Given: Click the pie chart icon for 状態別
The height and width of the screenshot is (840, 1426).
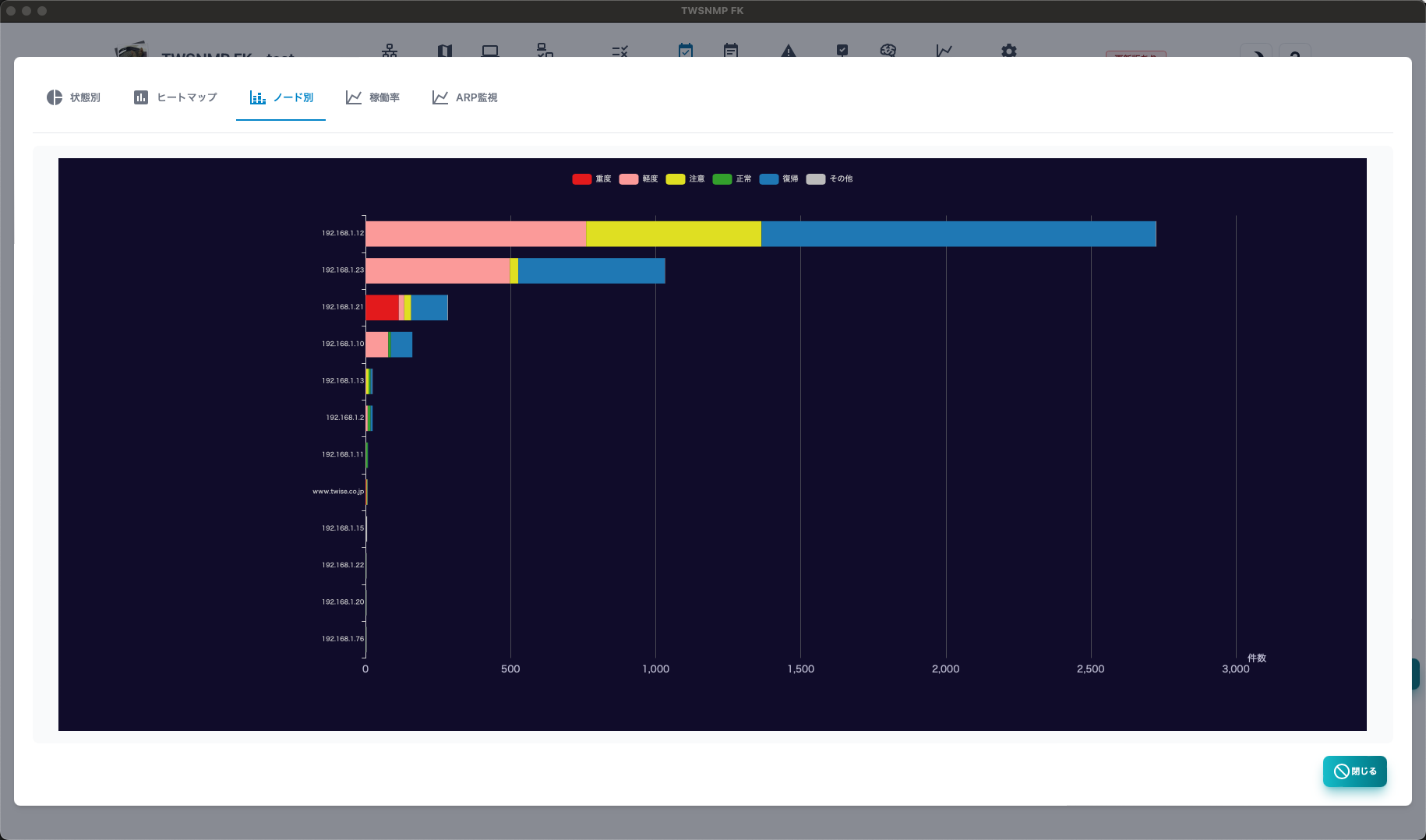Looking at the screenshot, I should point(55,97).
